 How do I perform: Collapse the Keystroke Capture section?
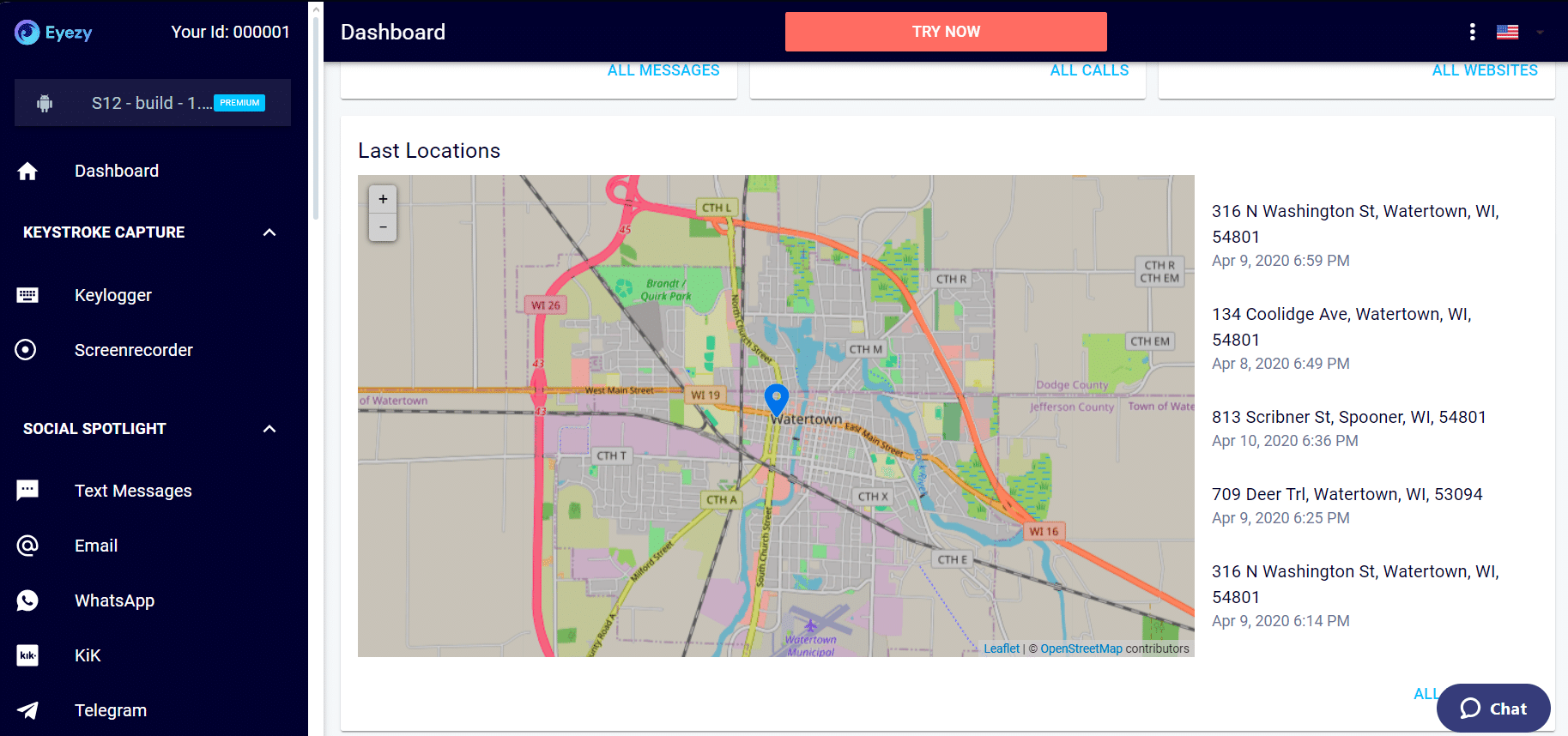click(269, 232)
